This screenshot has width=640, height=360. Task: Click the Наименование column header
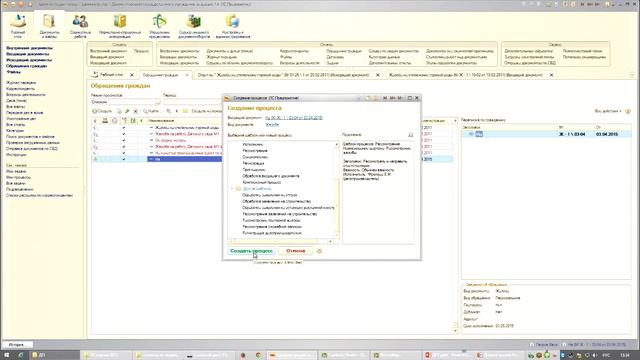tap(161, 121)
